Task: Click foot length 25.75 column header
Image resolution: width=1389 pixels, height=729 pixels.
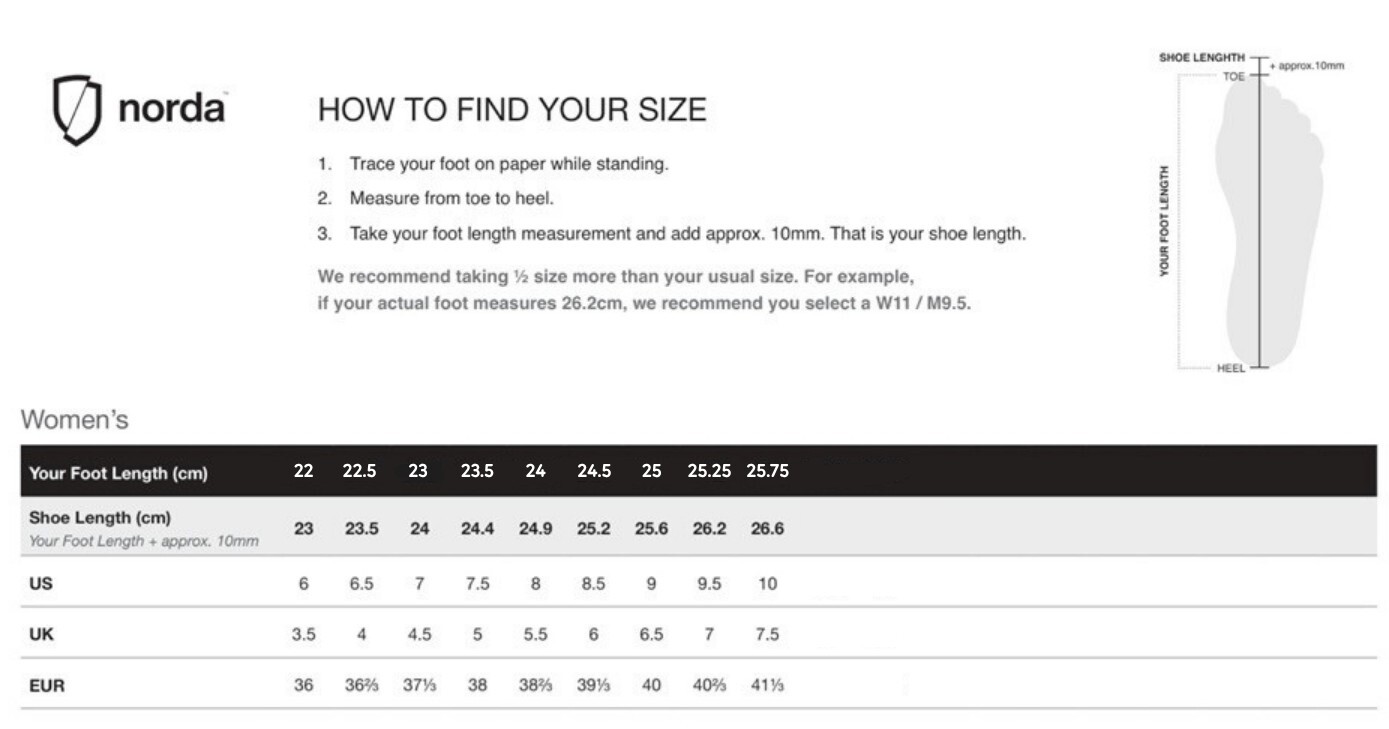Action: point(768,471)
